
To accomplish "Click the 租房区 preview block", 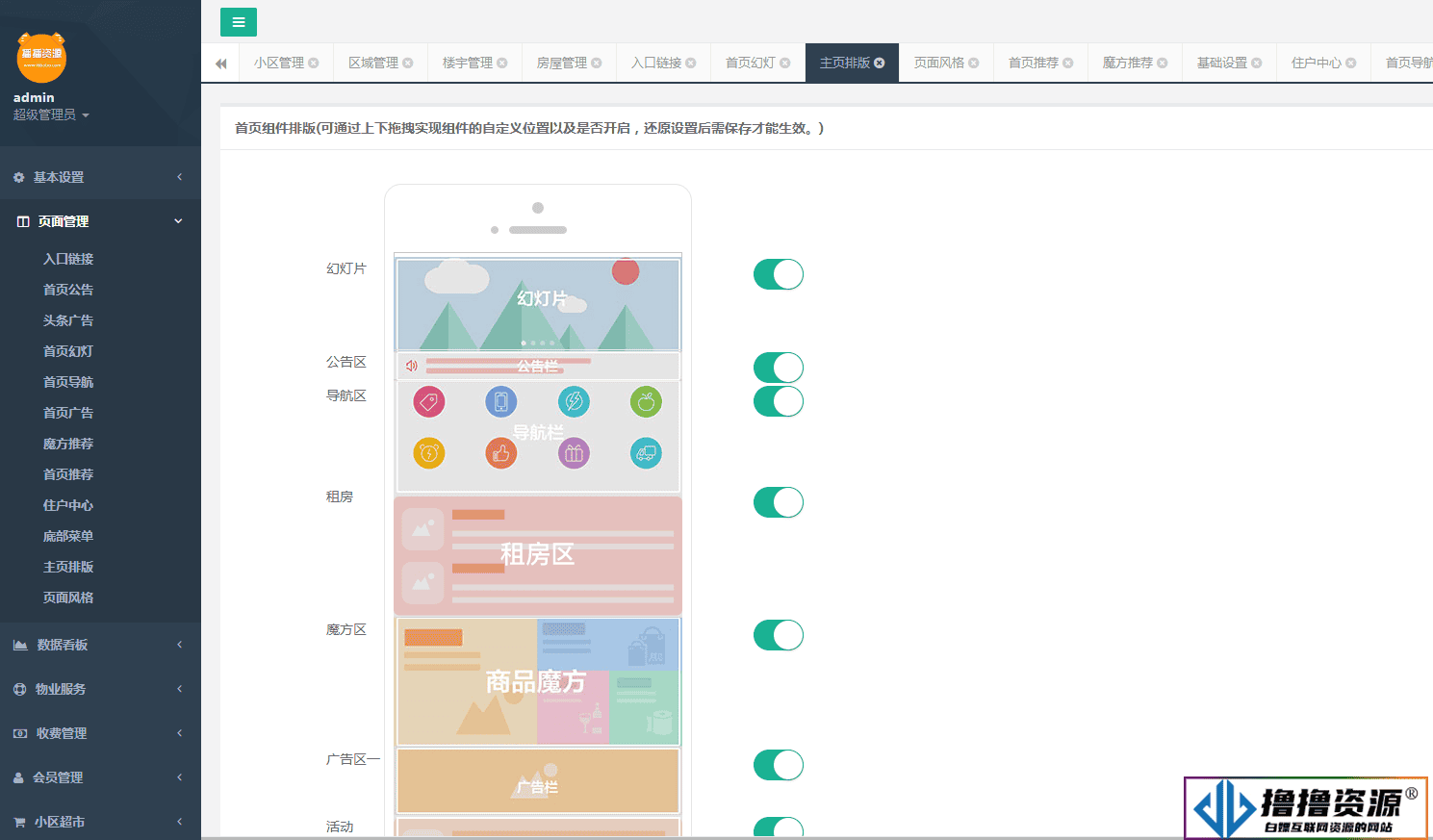I will pos(538,555).
